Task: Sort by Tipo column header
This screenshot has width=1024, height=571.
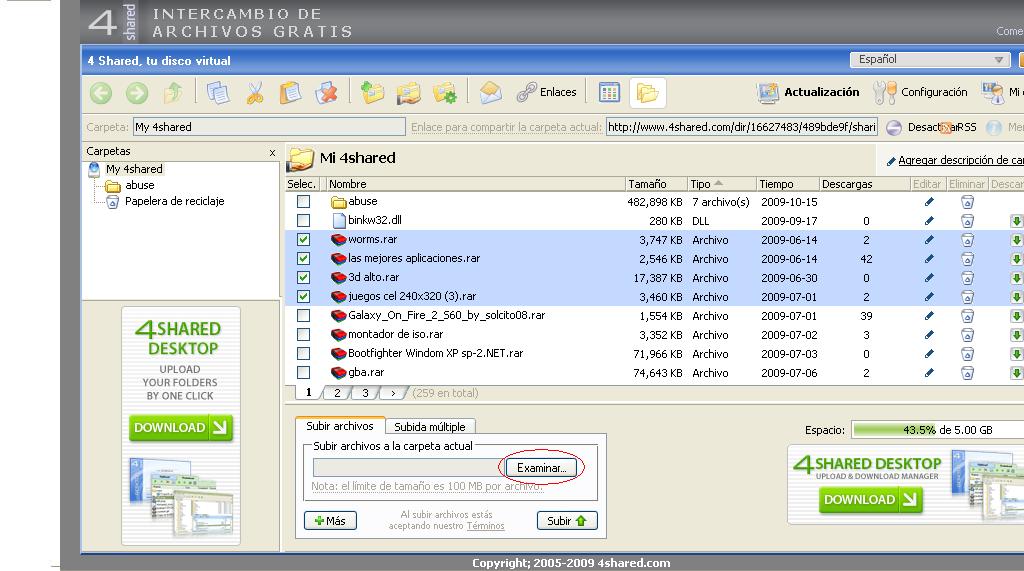Action: click(x=720, y=184)
